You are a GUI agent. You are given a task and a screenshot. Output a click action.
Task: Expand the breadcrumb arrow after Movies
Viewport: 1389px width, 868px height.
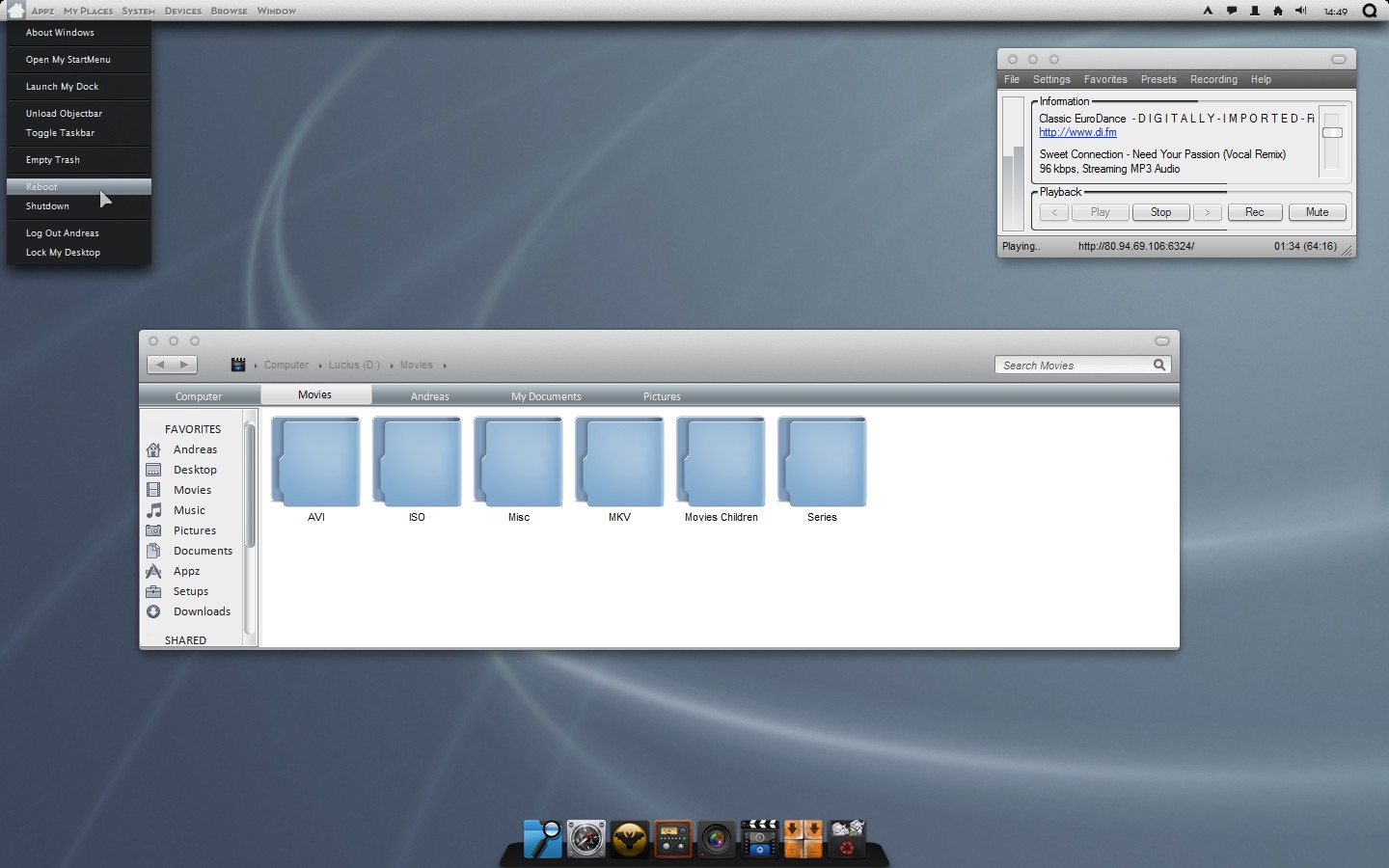click(x=444, y=366)
